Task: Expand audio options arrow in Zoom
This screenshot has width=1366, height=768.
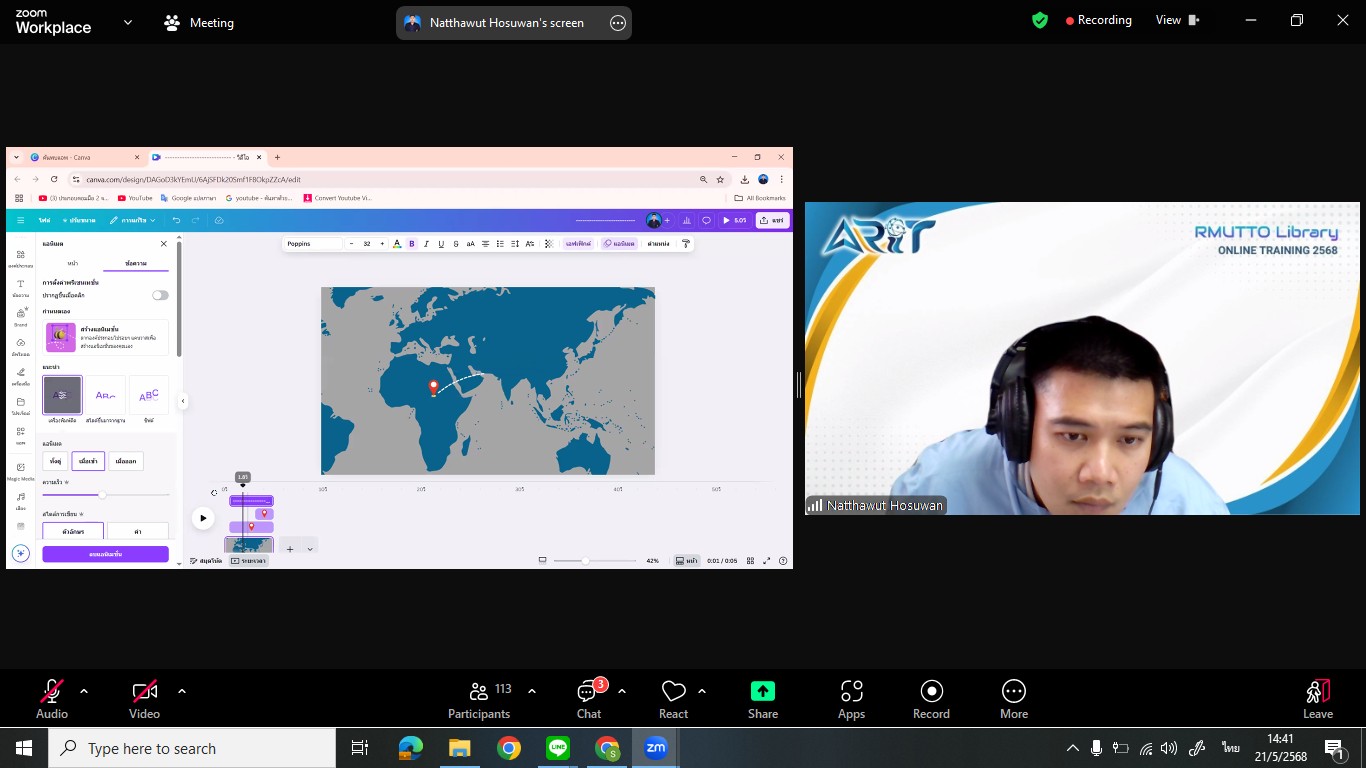Action: coord(84,691)
